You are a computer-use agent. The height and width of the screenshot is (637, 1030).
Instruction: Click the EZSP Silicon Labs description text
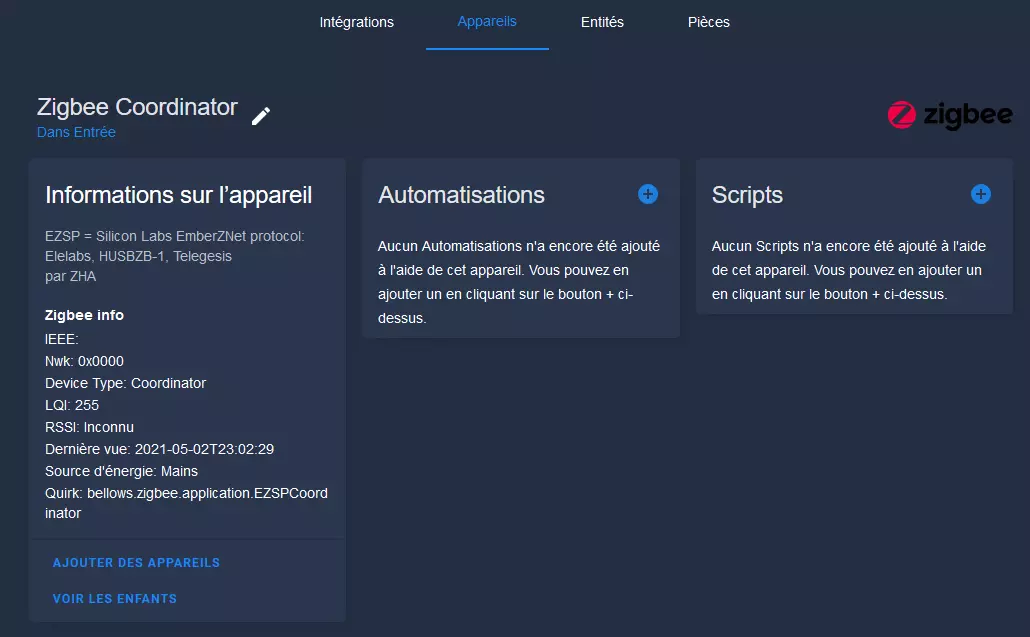174,246
